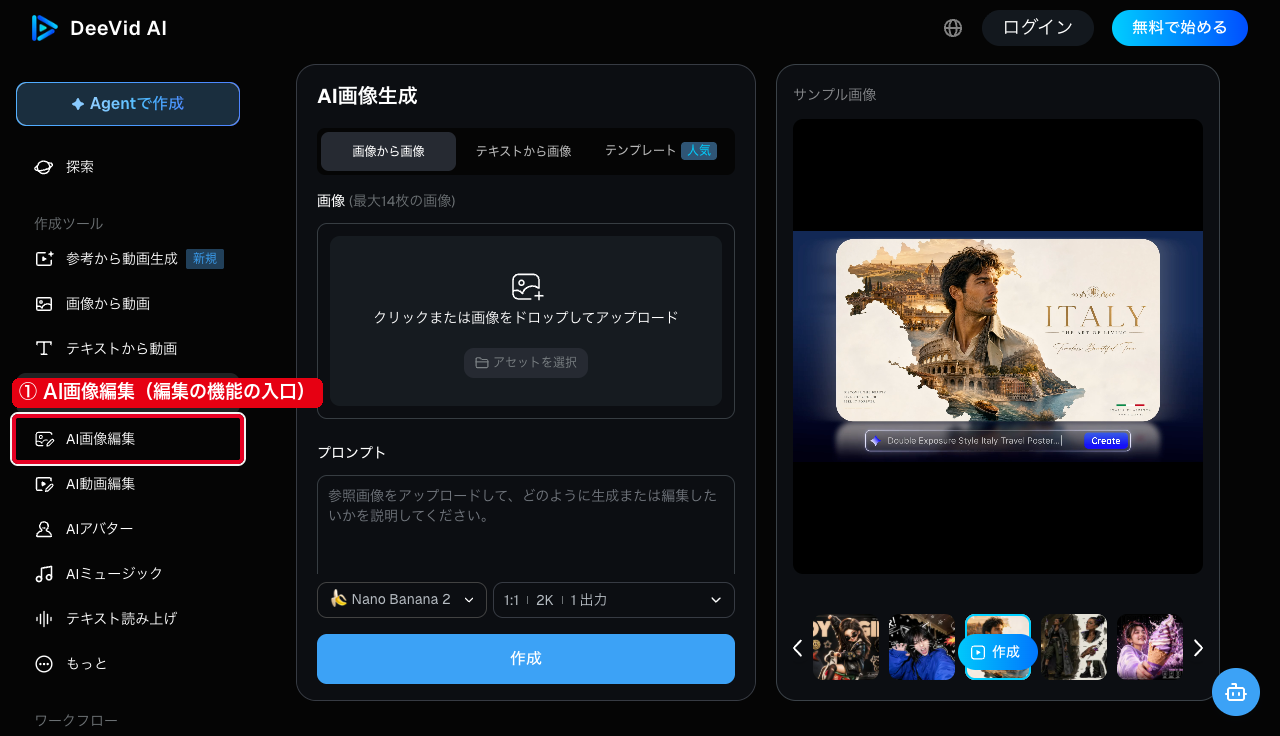Click the 新規 badge
1280x736 pixels.
205,259
